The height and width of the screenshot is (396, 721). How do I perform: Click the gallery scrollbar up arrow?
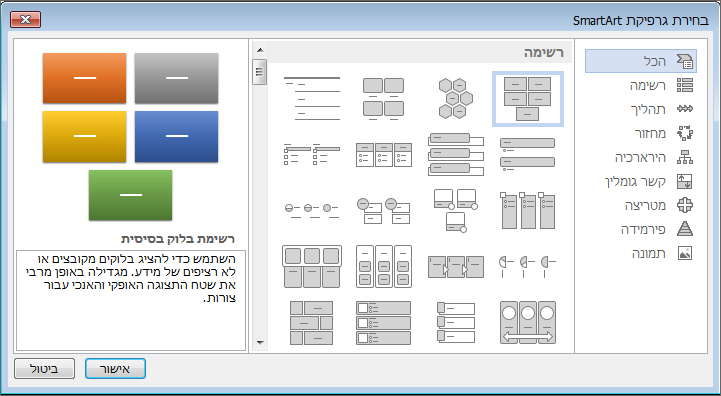coord(260,50)
